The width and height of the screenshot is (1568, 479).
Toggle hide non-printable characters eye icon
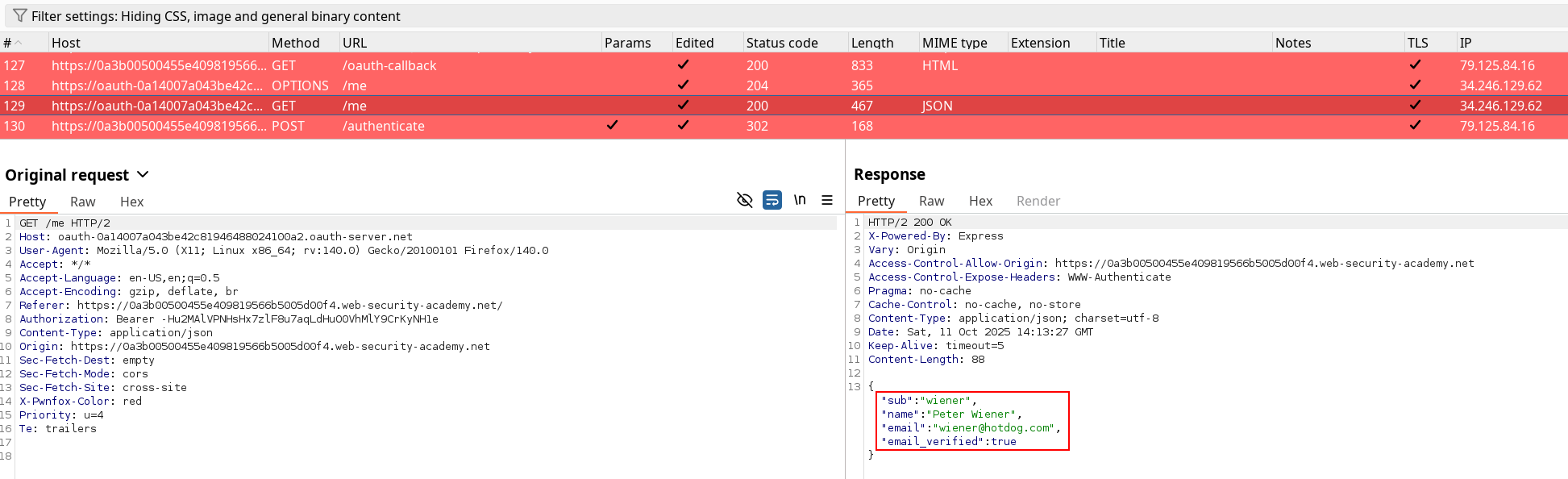tap(744, 200)
